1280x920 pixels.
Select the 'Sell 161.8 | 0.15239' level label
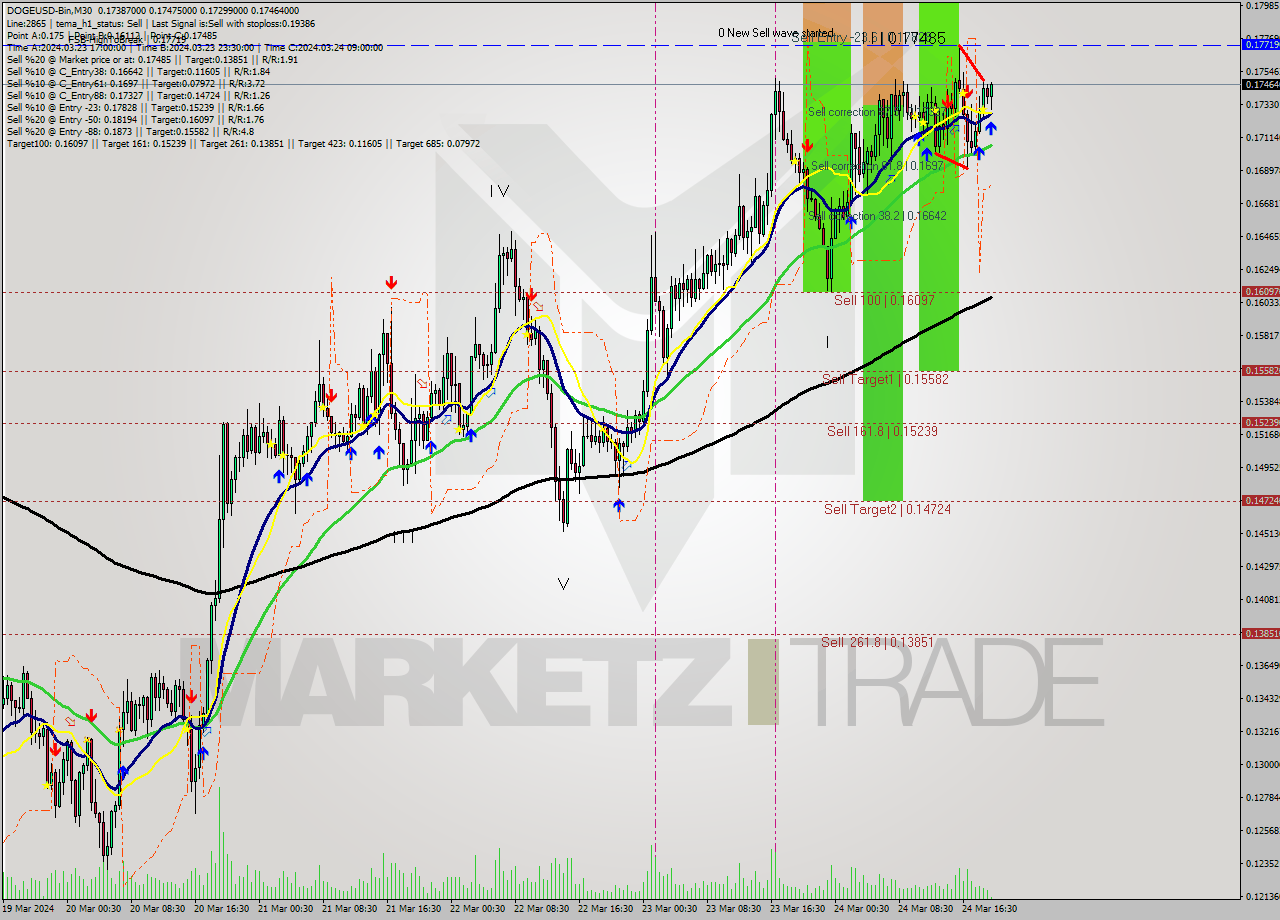click(x=882, y=431)
